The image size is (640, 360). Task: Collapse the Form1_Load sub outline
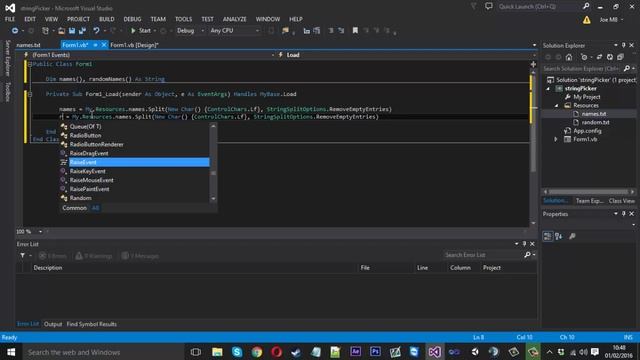tap(30, 94)
